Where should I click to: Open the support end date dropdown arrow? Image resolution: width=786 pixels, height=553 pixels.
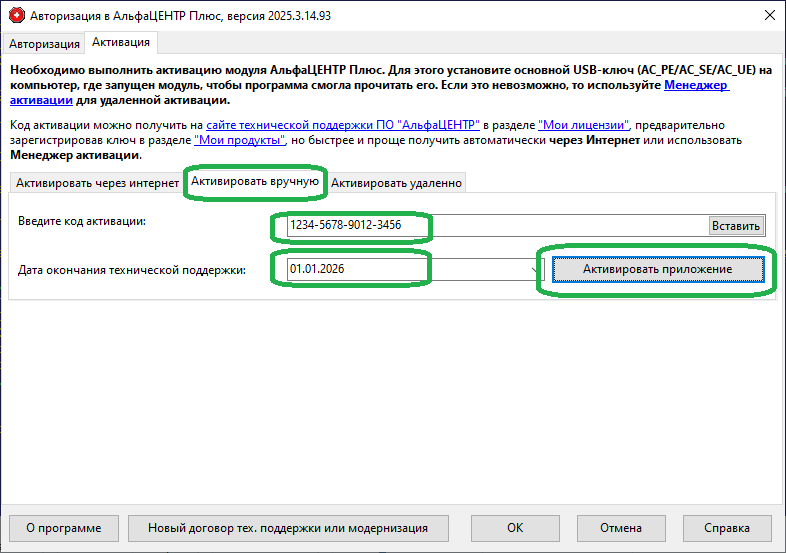click(x=536, y=270)
